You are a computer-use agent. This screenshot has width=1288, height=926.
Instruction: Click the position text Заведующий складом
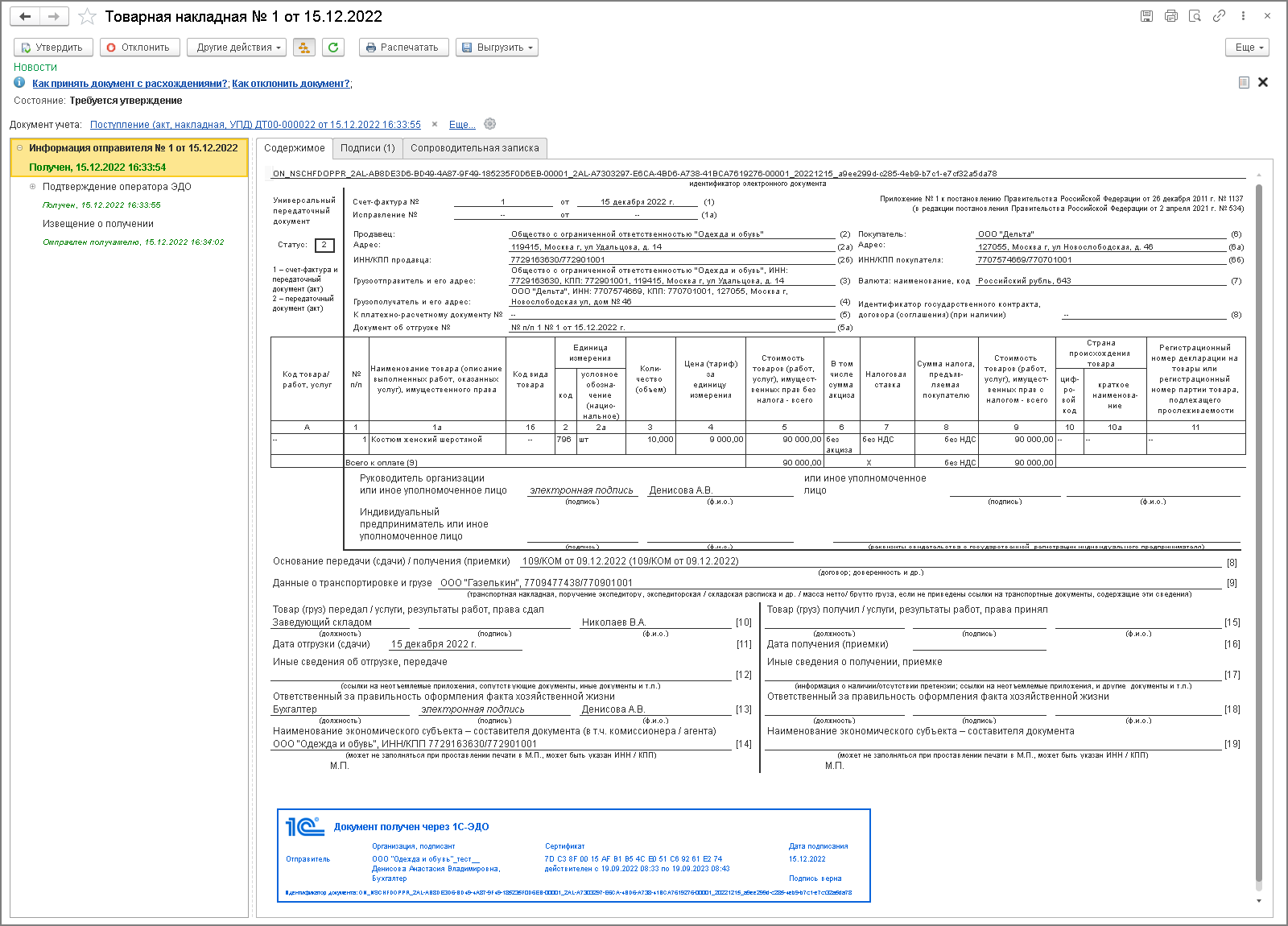(322, 622)
